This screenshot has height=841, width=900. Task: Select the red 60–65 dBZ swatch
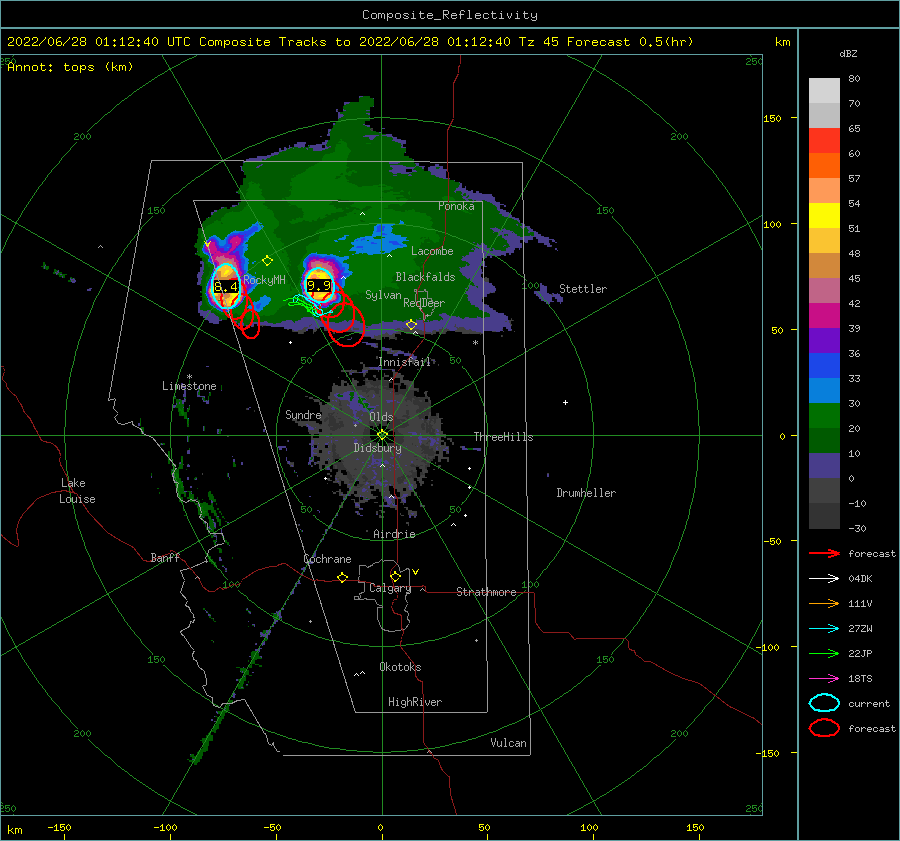coord(824,141)
